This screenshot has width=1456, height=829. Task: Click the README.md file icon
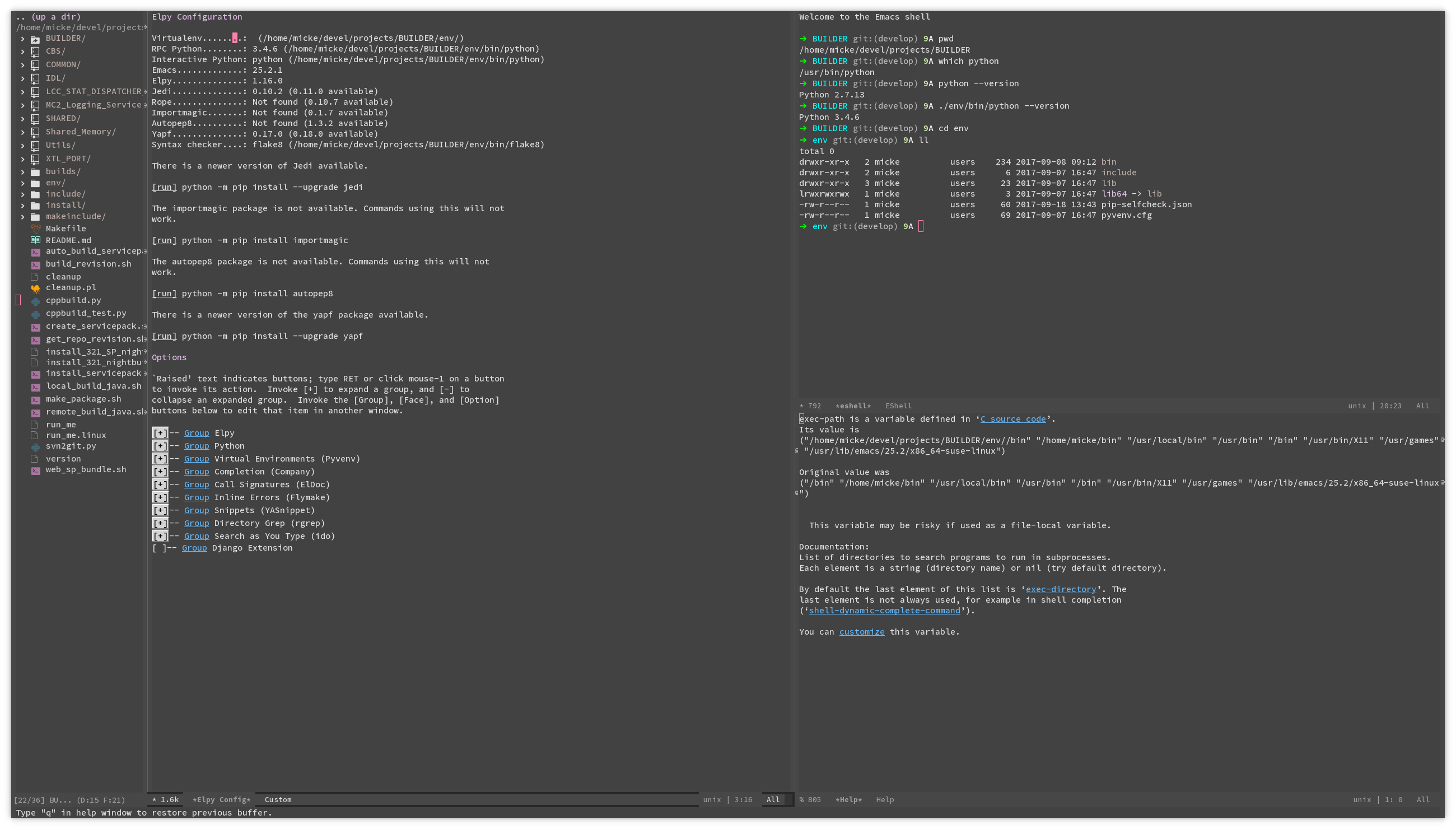coord(35,240)
